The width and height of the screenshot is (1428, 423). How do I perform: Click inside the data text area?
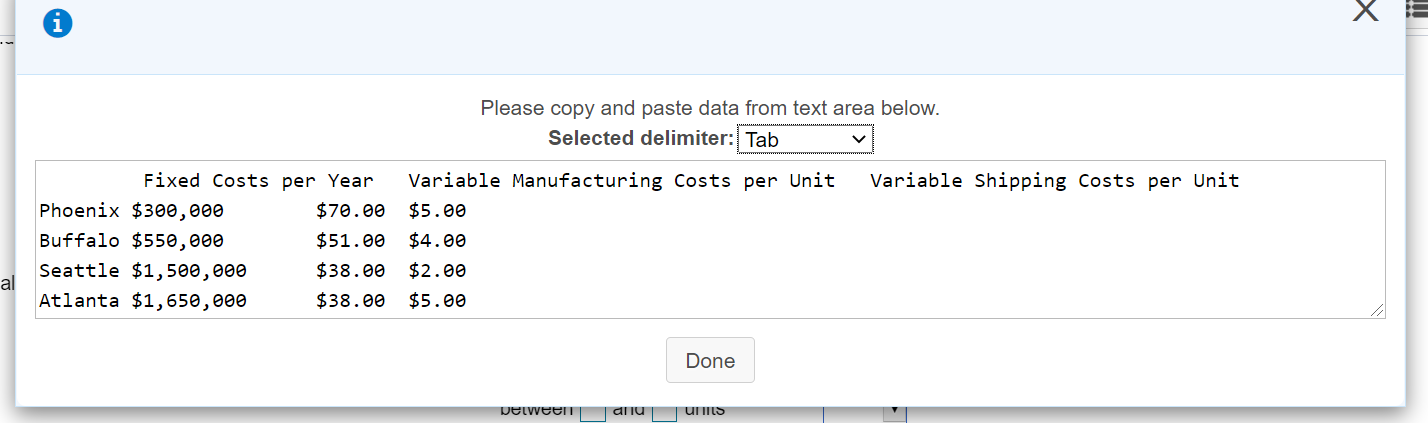click(710, 240)
